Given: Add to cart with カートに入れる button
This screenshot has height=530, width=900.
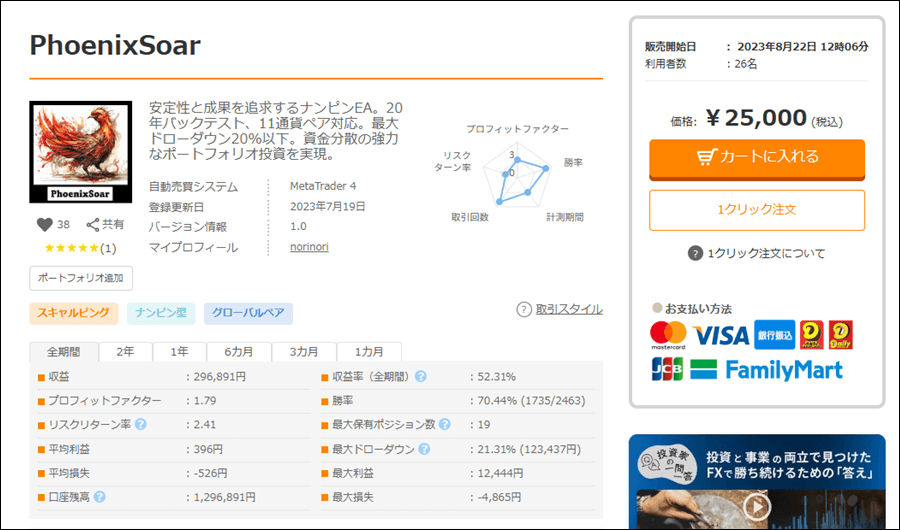Looking at the screenshot, I should click(757, 157).
